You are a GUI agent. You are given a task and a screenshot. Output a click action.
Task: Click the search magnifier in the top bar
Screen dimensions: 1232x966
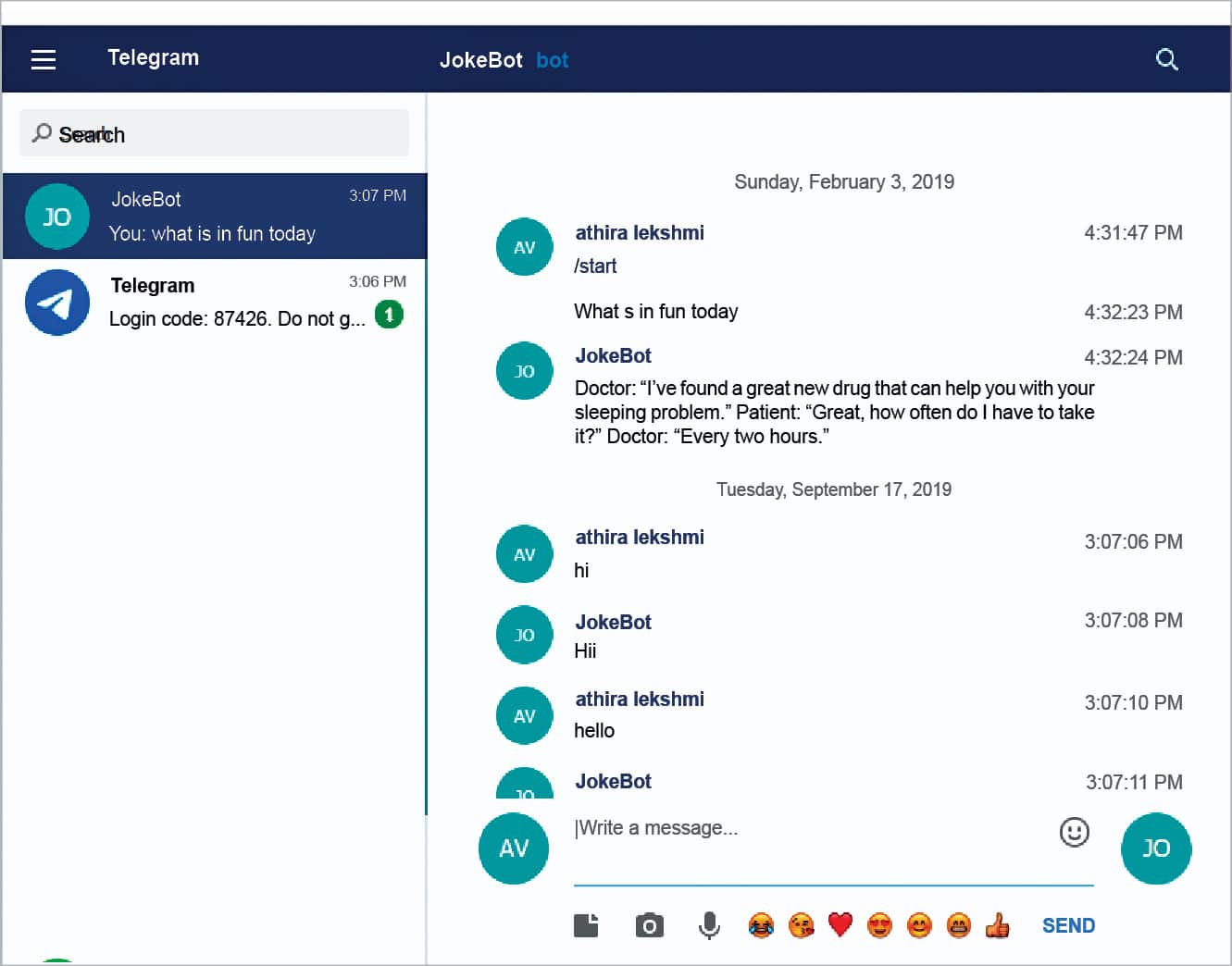(x=1167, y=59)
